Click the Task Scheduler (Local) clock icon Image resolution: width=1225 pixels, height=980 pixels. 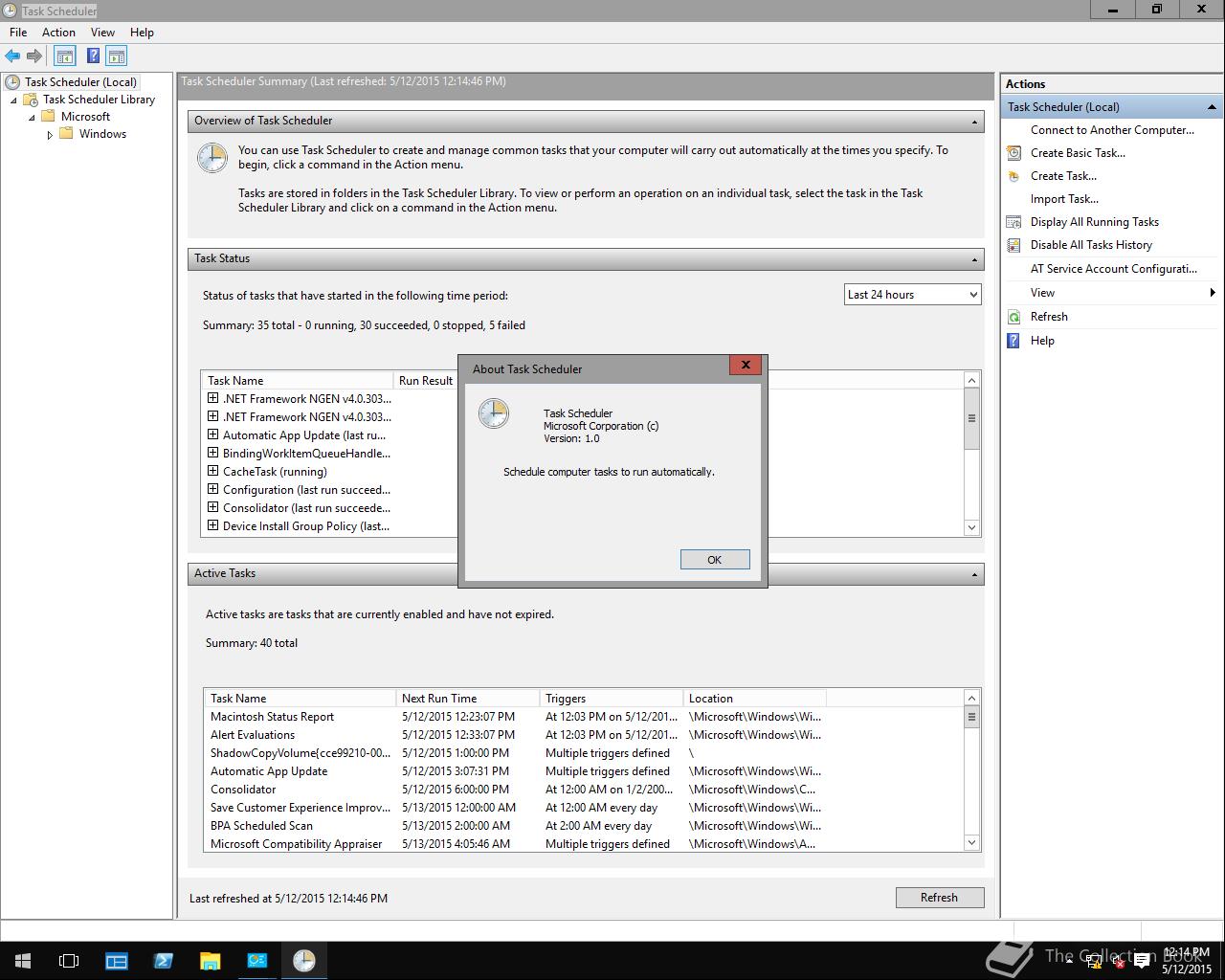(x=12, y=82)
